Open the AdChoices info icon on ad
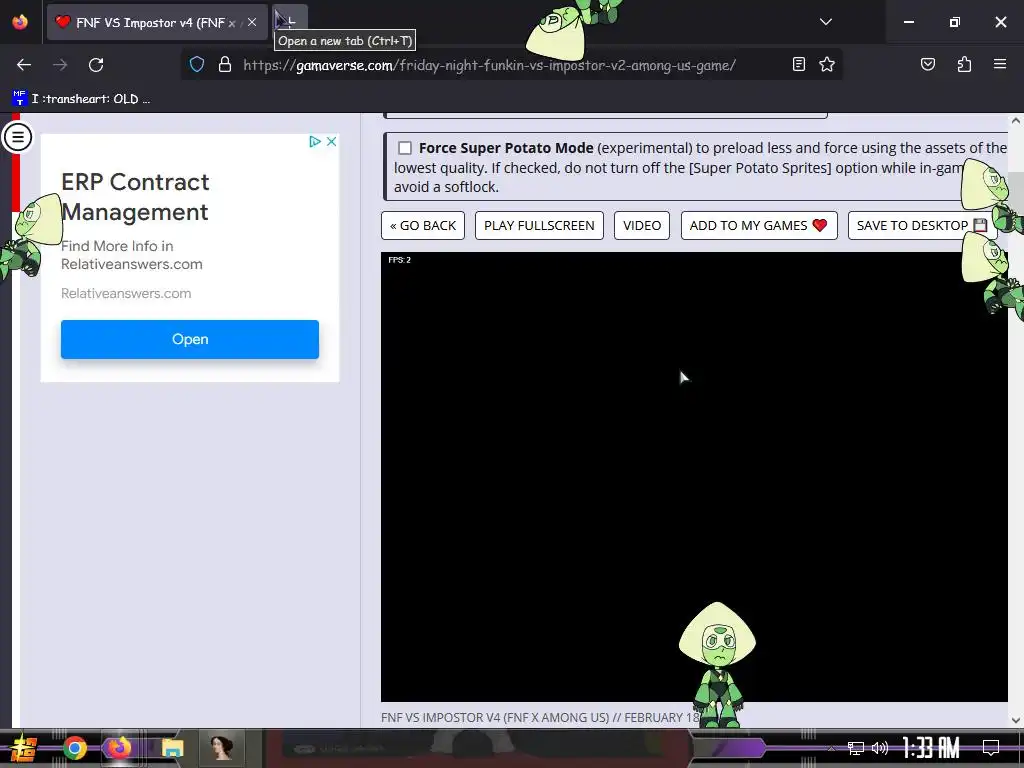The width and height of the screenshot is (1024, 768). click(x=315, y=141)
